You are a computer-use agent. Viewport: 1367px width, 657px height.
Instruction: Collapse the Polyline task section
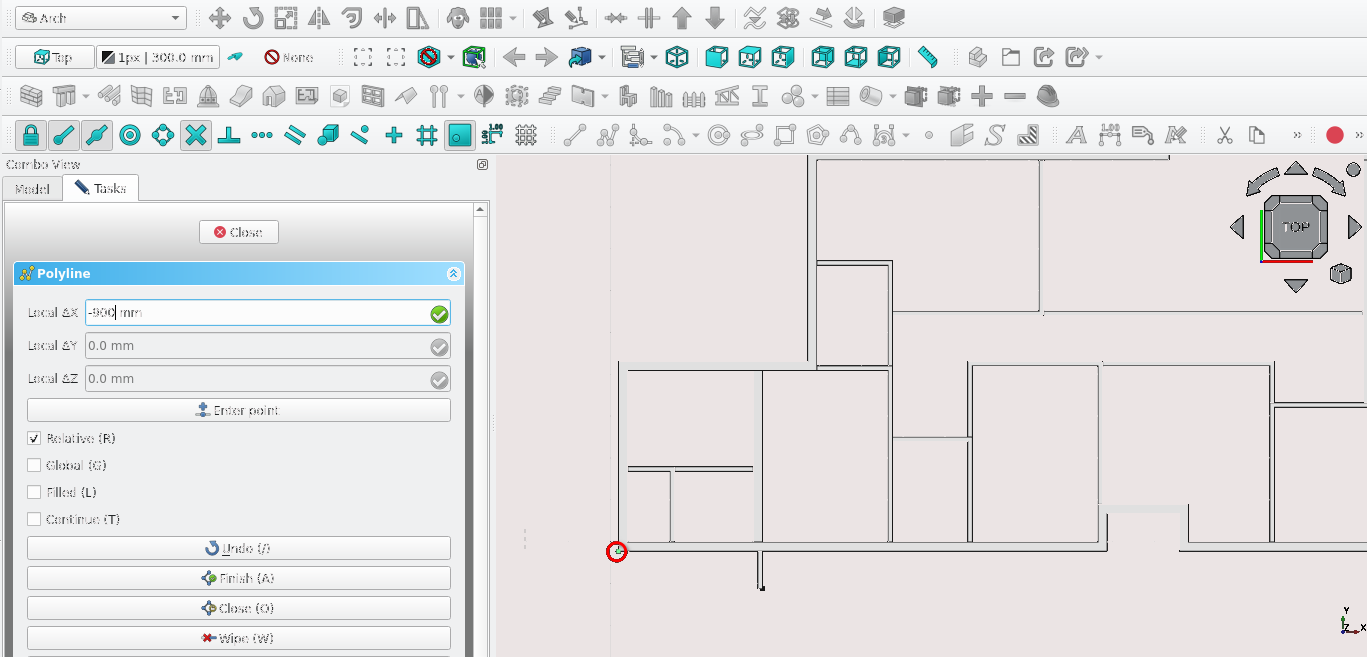click(453, 273)
